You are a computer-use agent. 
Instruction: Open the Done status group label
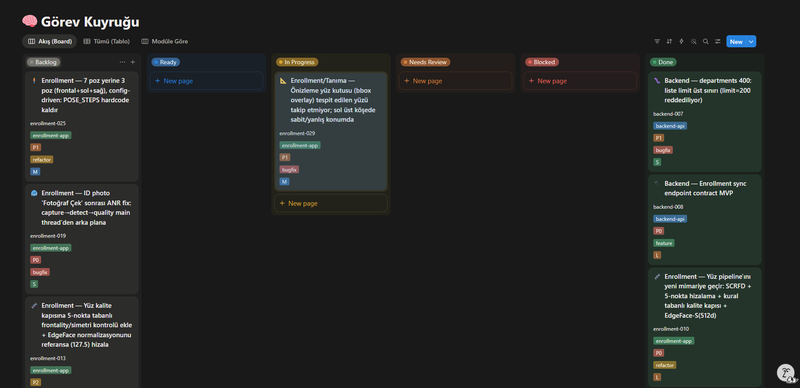[x=663, y=62]
